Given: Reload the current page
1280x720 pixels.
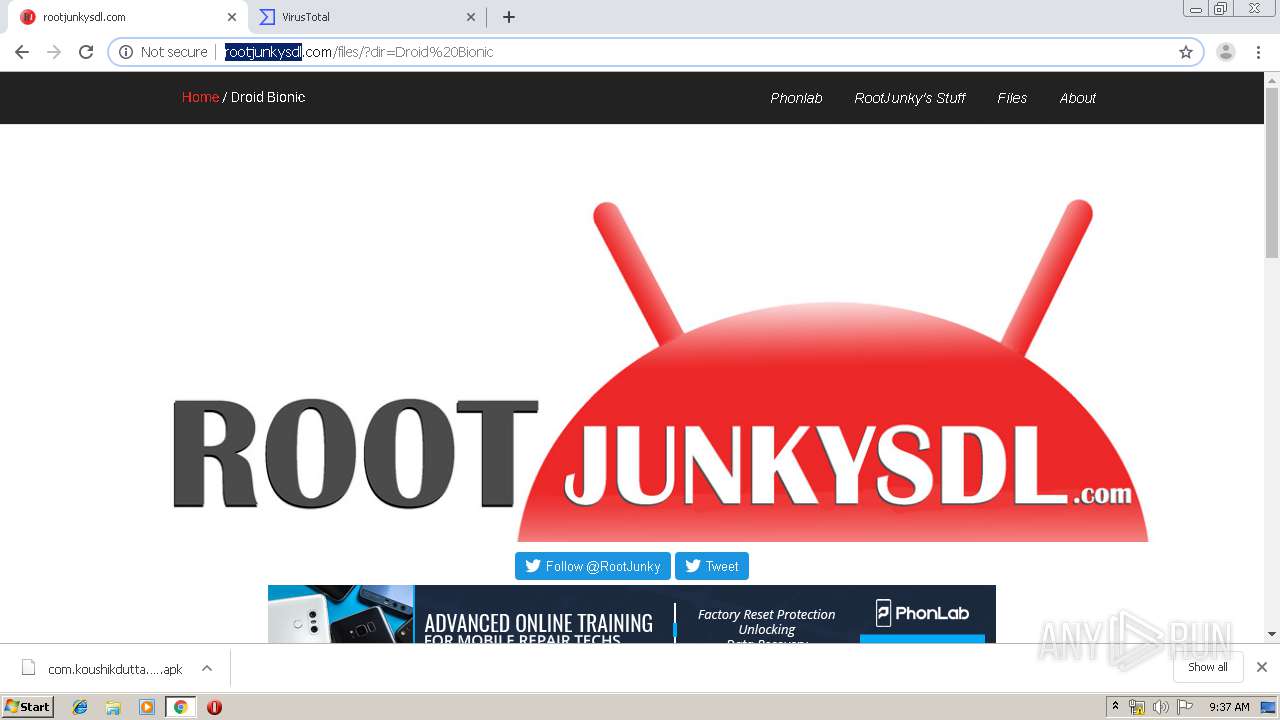Looking at the screenshot, I should 86,52.
